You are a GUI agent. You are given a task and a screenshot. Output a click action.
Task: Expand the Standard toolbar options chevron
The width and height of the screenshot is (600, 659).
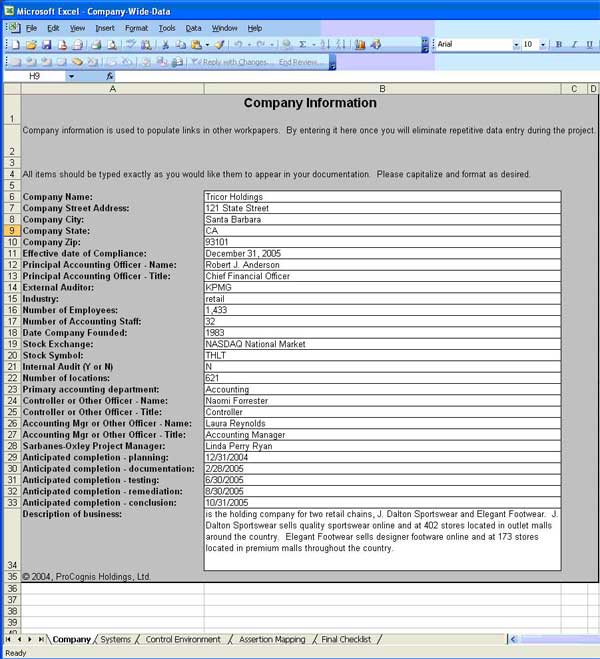[x=425, y=45]
